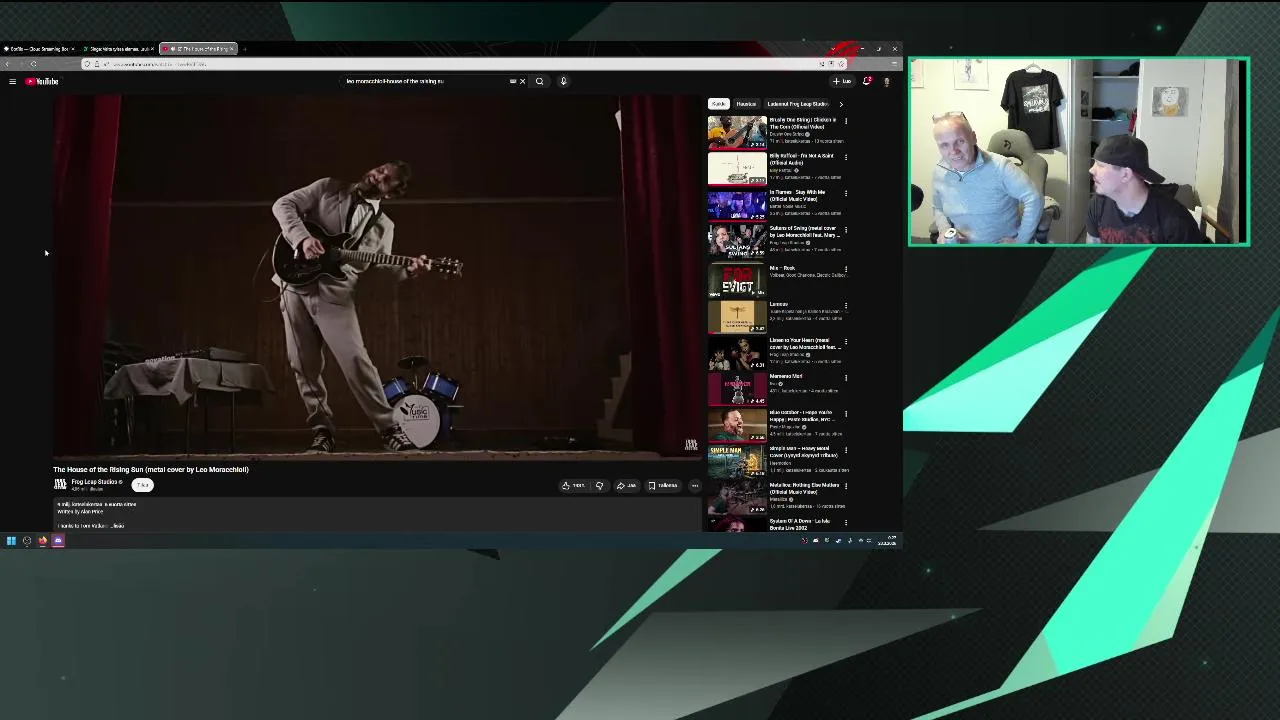
Task: Open the YouTube hamburger guide menu
Action: pos(12,81)
